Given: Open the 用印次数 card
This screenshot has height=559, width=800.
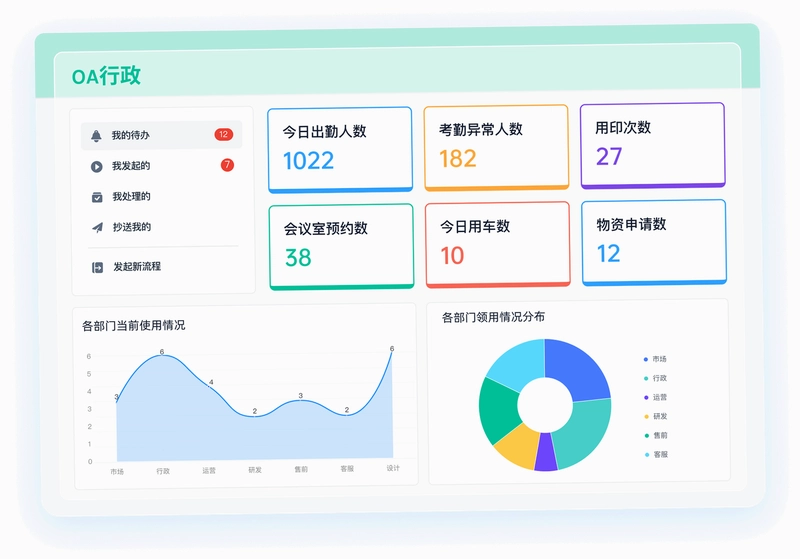Looking at the screenshot, I should pos(653,145).
